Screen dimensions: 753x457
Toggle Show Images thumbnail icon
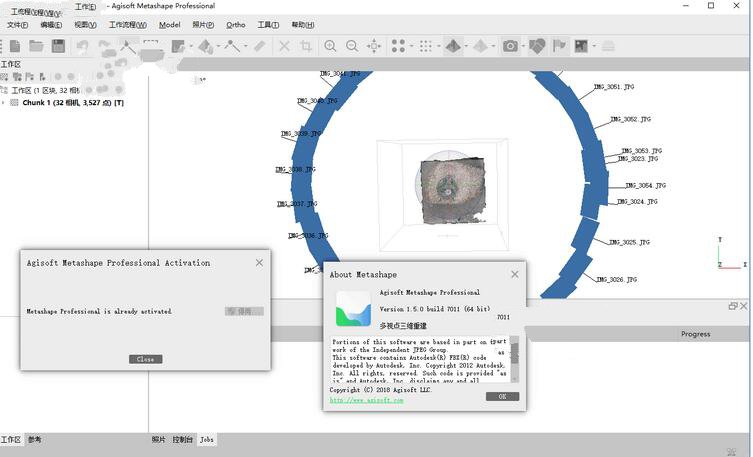click(581, 46)
